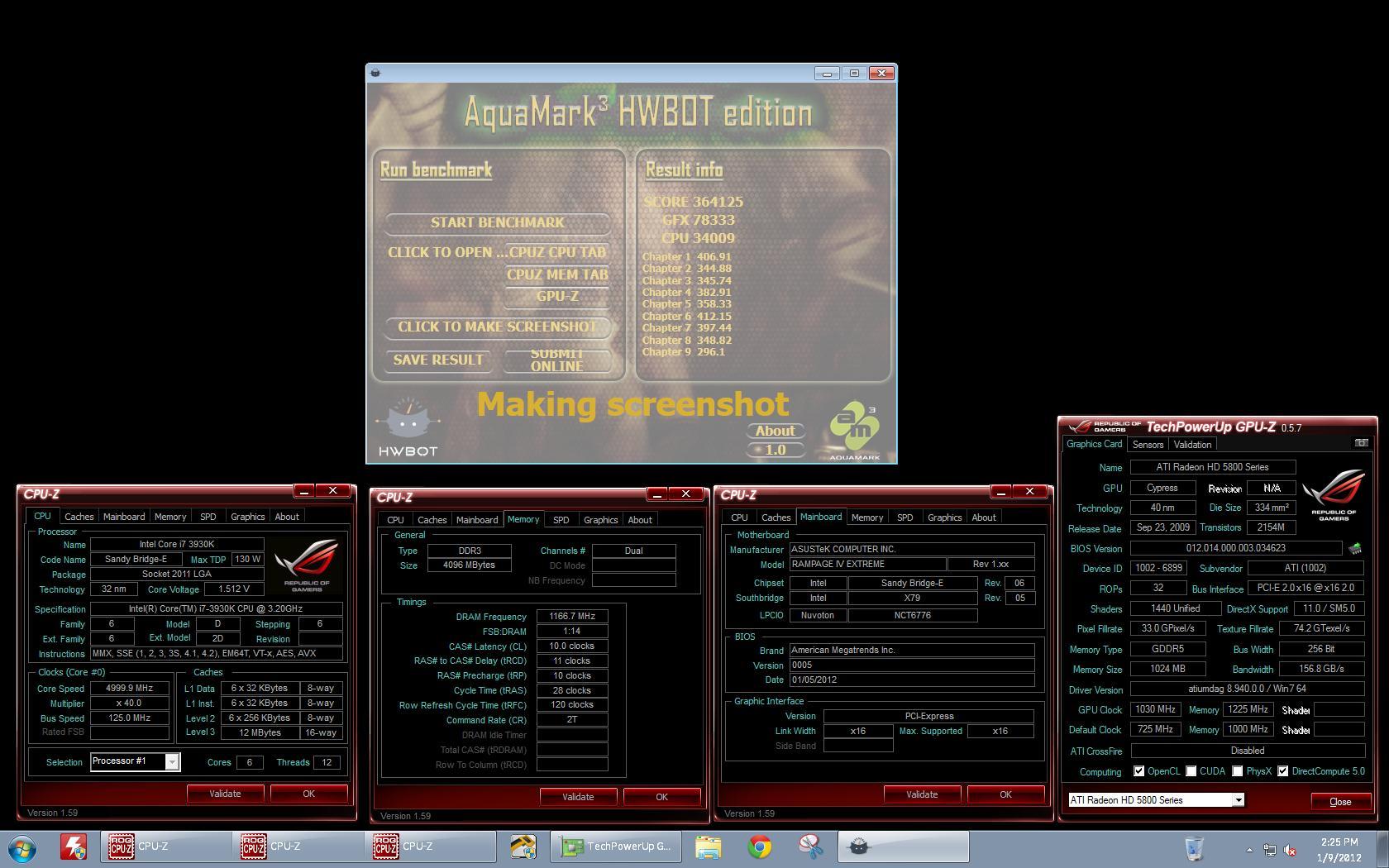Image resolution: width=1389 pixels, height=868 pixels.
Task: Click SCORE 364125 text in Result info
Action: [694, 202]
